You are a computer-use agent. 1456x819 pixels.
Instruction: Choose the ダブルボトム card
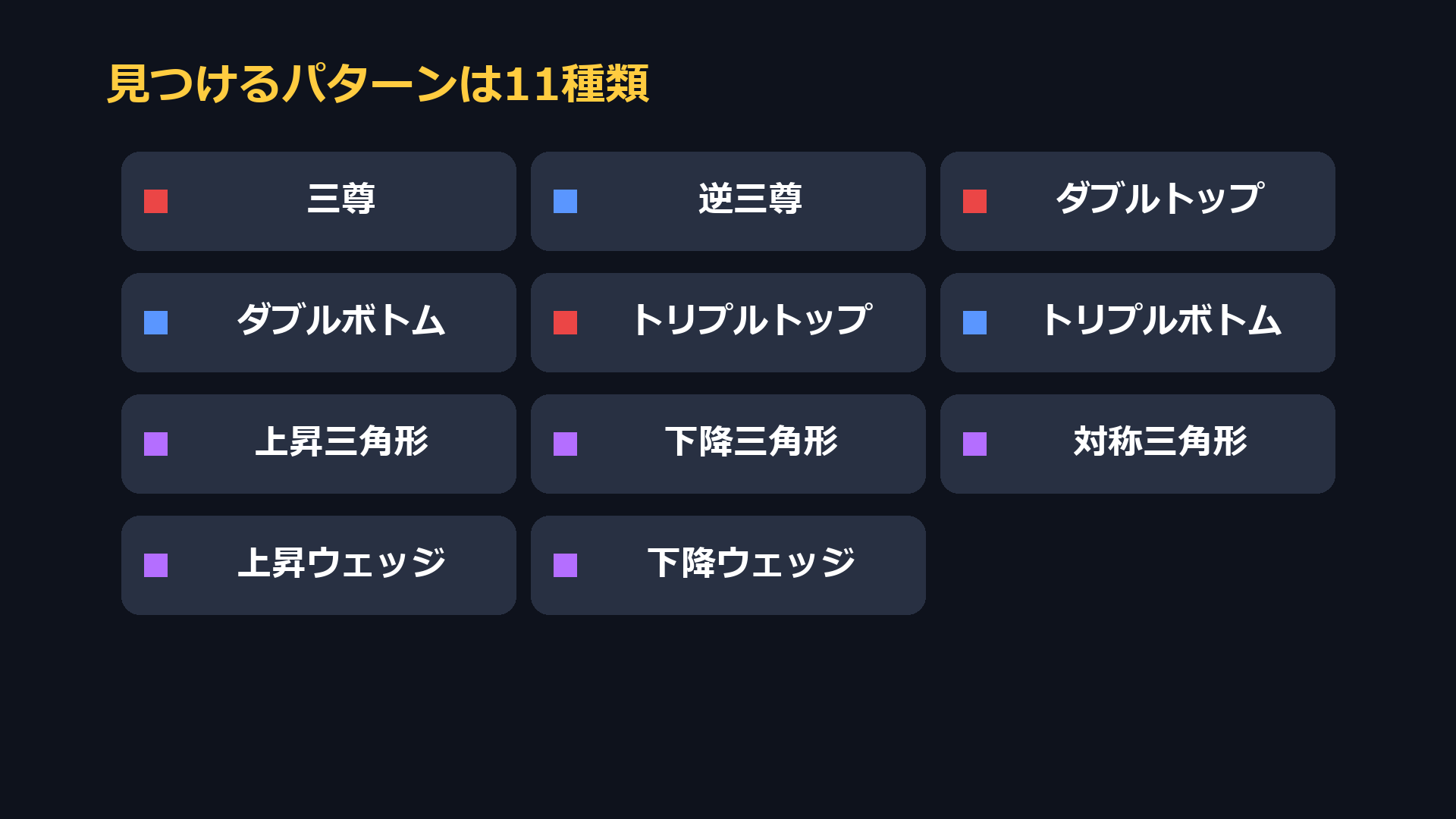click(318, 322)
